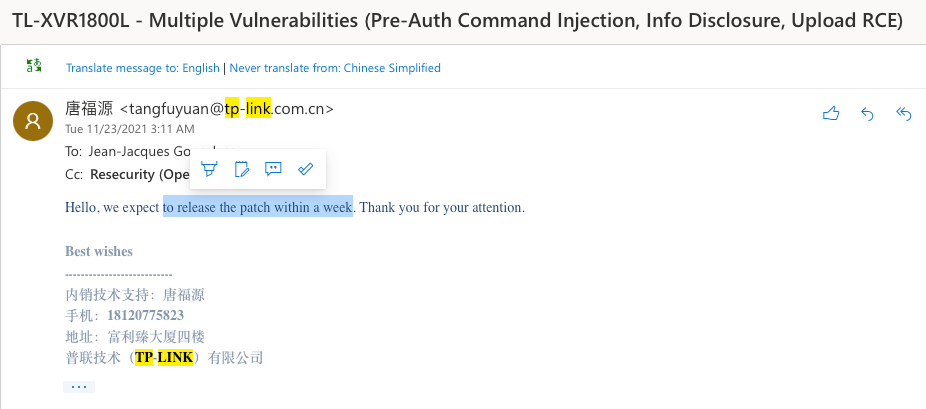Click the highlighter icon in floating toolbar
Image resolution: width=926 pixels, height=409 pixels.
pyautogui.click(x=209, y=168)
